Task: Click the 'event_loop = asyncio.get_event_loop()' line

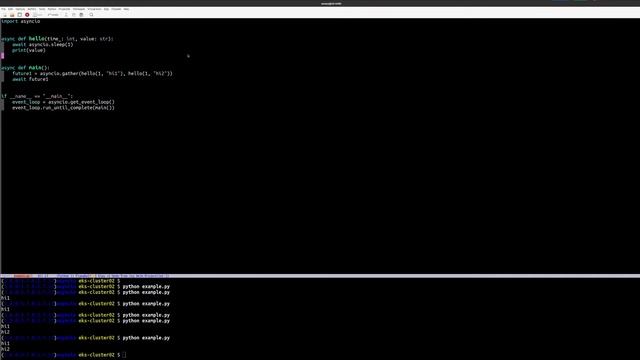Action: pyautogui.click(x=63, y=102)
